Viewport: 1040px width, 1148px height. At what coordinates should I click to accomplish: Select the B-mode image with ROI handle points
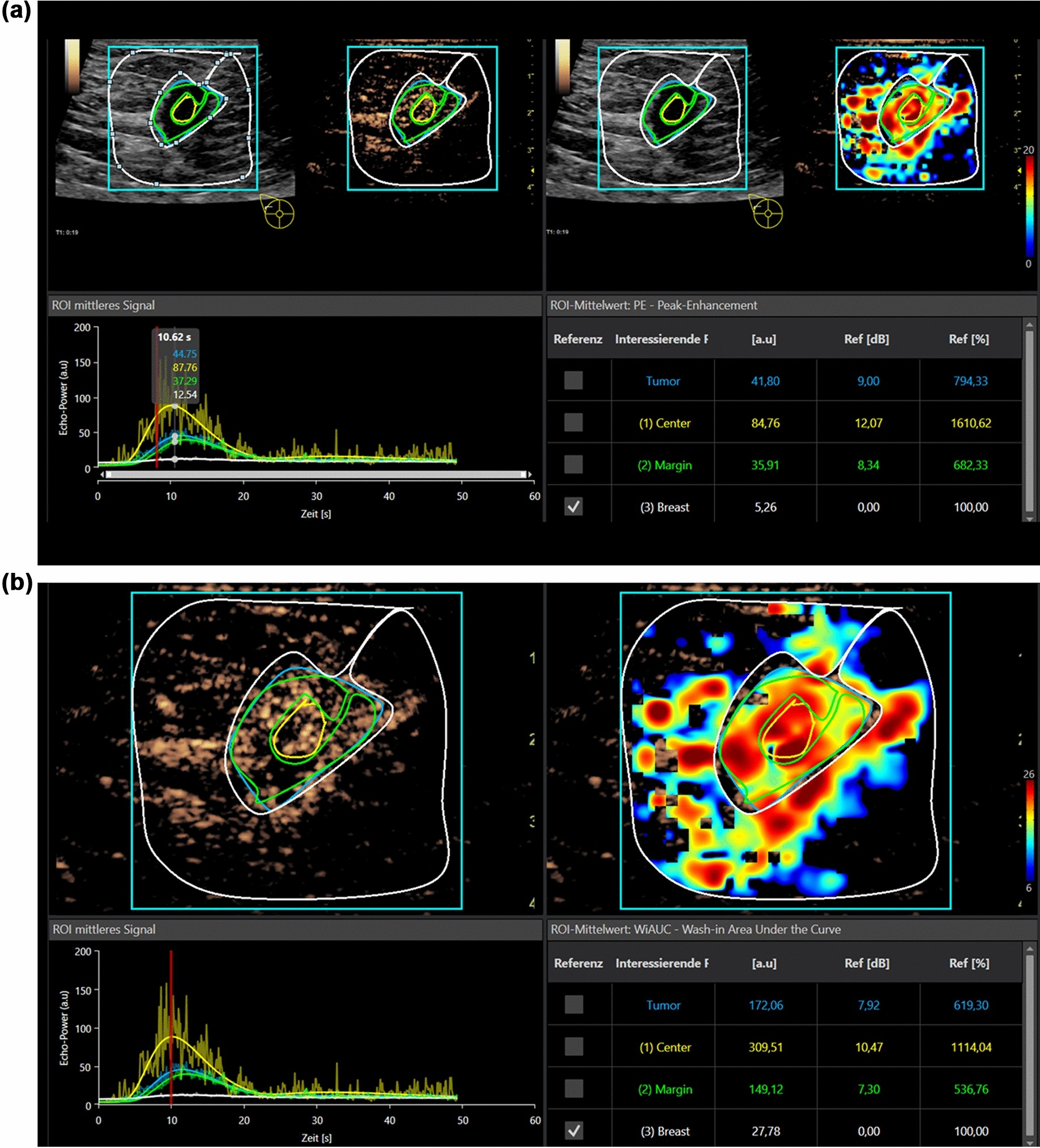coord(183,118)
